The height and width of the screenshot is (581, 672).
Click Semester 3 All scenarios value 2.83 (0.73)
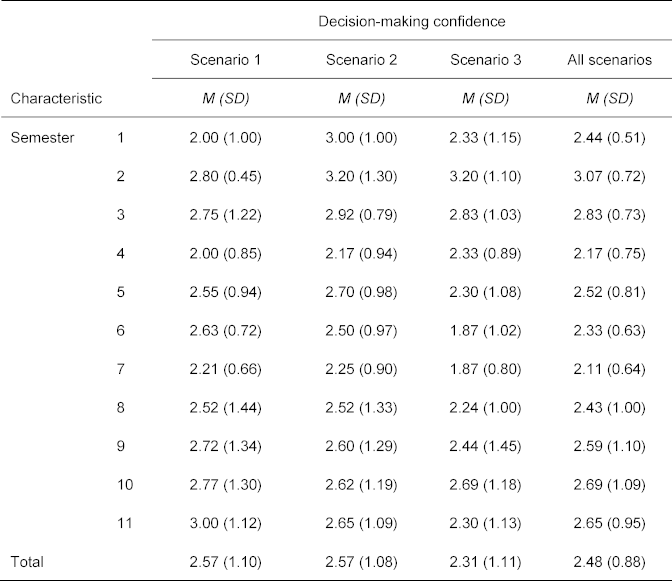point(610,214)
